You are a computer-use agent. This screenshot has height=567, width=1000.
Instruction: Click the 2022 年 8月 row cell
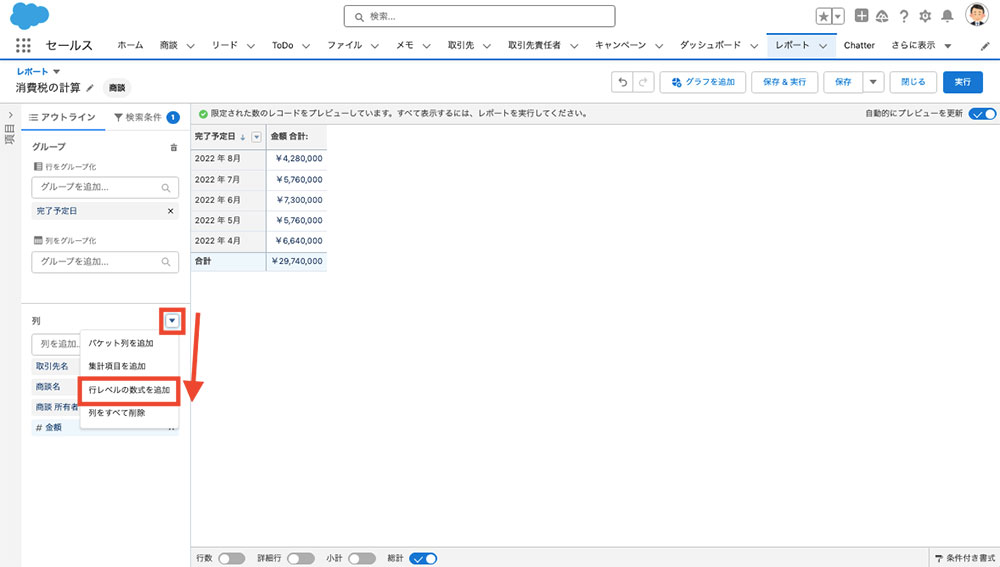coord(228,159)
